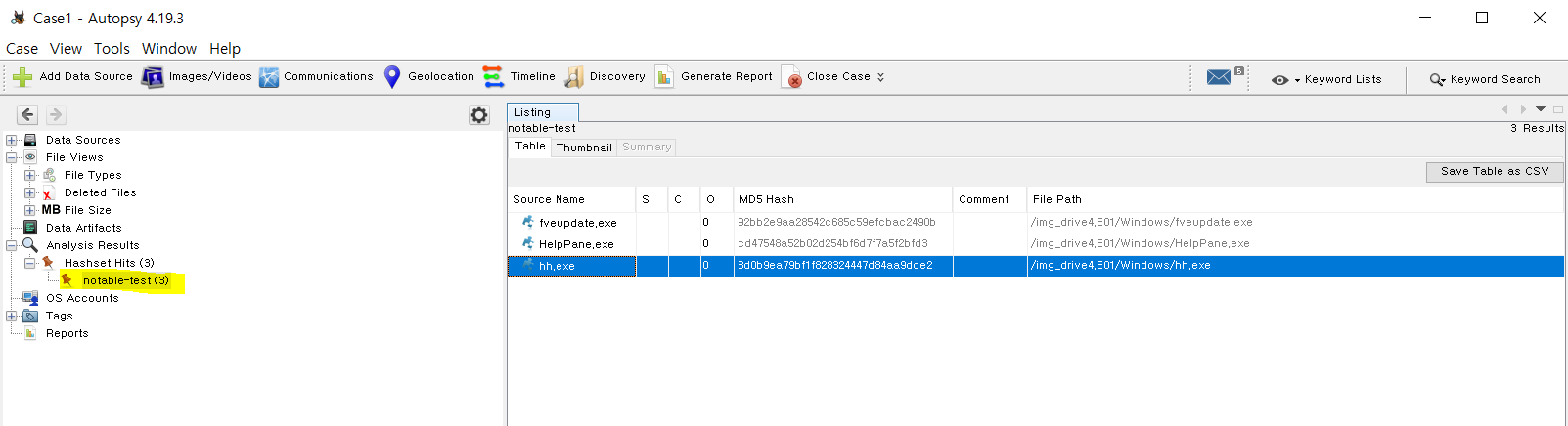Click the Add Data Source plus icon
Image resolution: width=1568 pixels, height=426 pixels.
[22, 77]
